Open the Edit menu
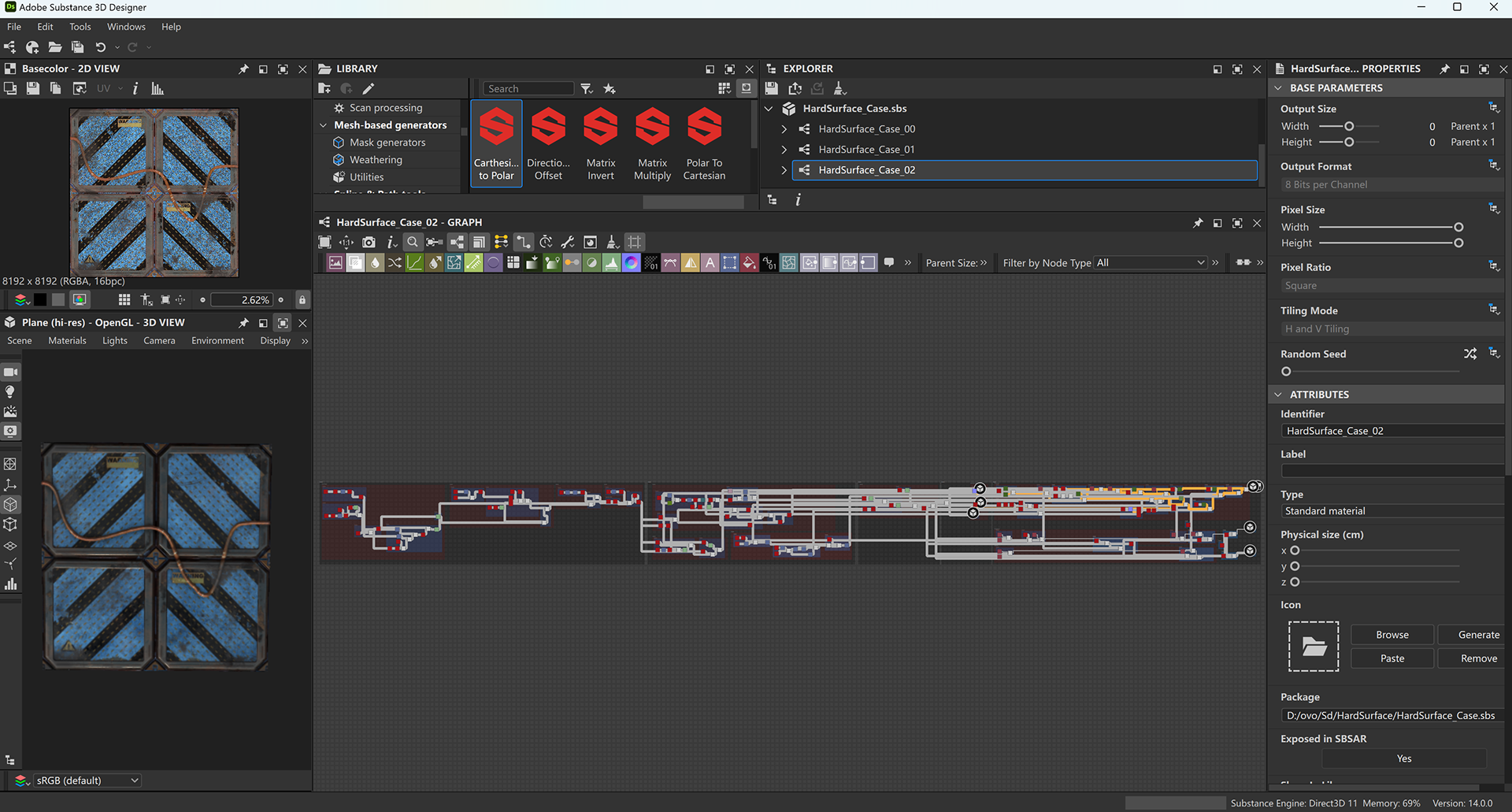The height and width of the screenshot is (812, 1512). [x=45, y=27]
